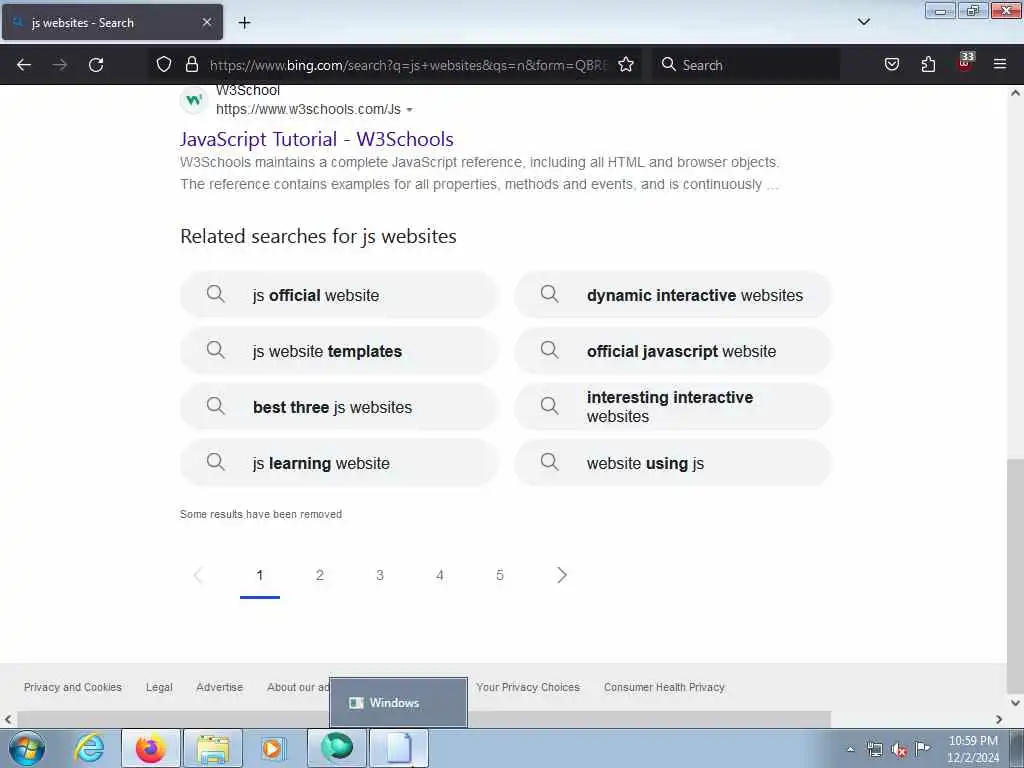The width and height of the screenshot is (1024, 768).
Task: Click the scroll-left arrow of horizontal scrollbar
Action: click(x=8, y=719)
